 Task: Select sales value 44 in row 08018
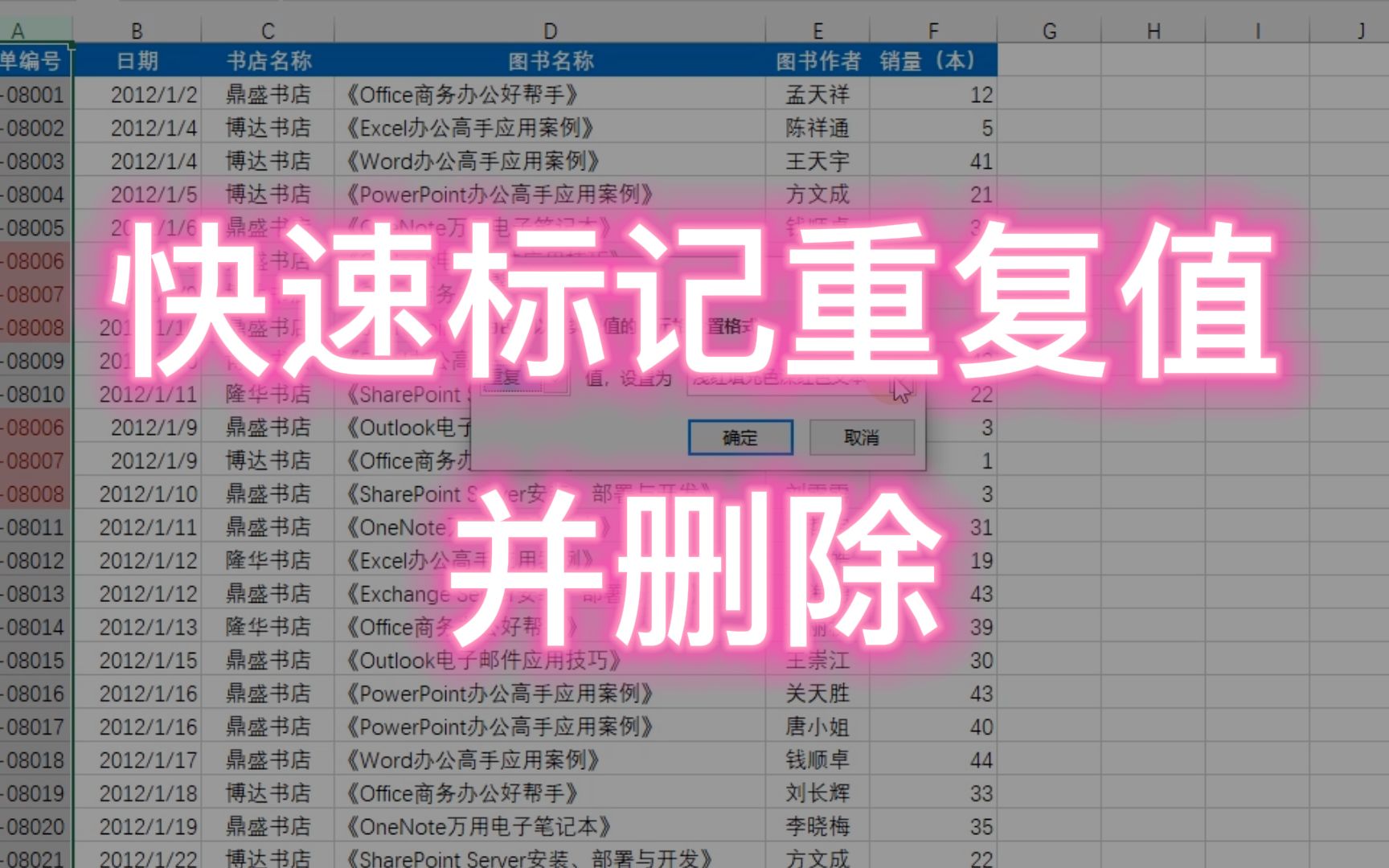933,759
